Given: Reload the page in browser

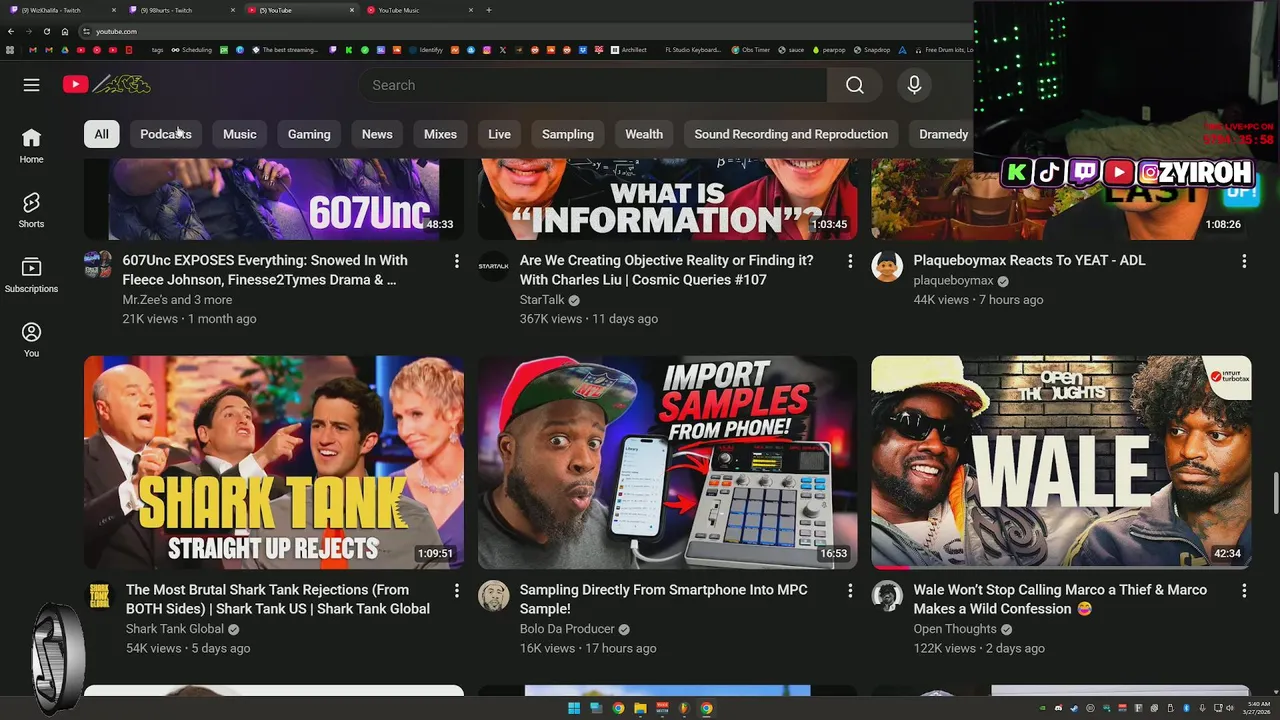Looking at the screenshot, I should click(46, 31).
